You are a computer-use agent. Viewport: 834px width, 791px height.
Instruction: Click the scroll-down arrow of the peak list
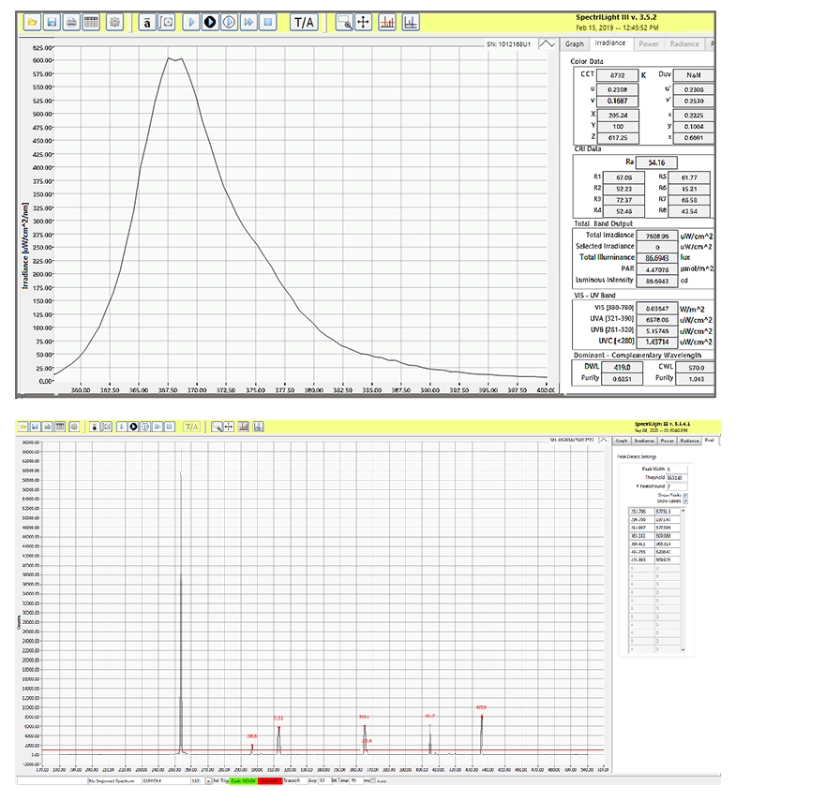click(683, 650)
